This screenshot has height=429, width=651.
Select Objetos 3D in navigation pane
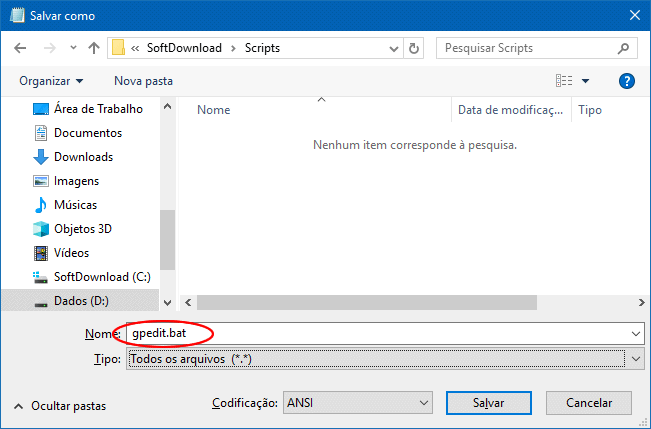pyautogui.click(x=82, y=229)
